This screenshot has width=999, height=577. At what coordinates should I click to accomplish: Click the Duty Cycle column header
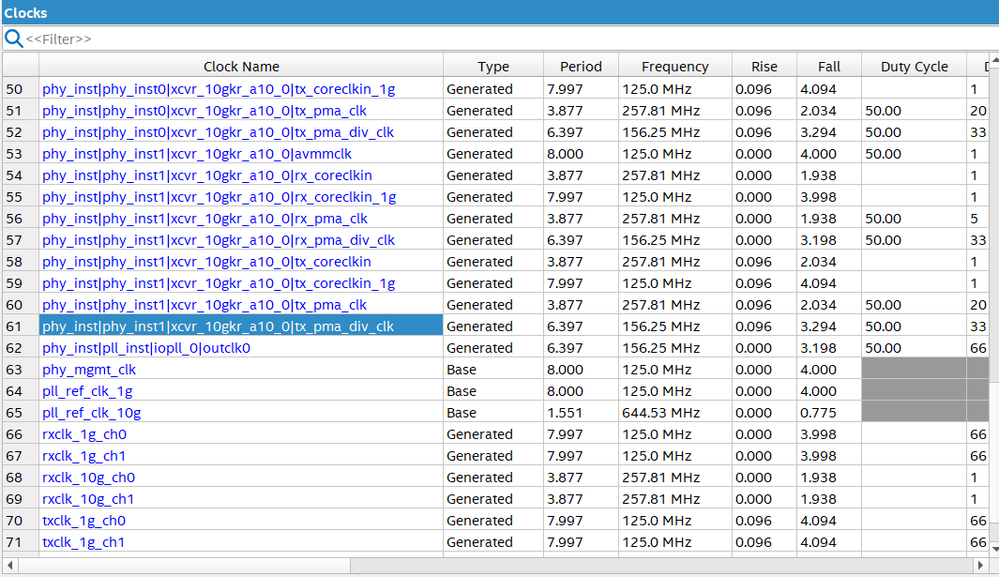click(x=914, y=67)
